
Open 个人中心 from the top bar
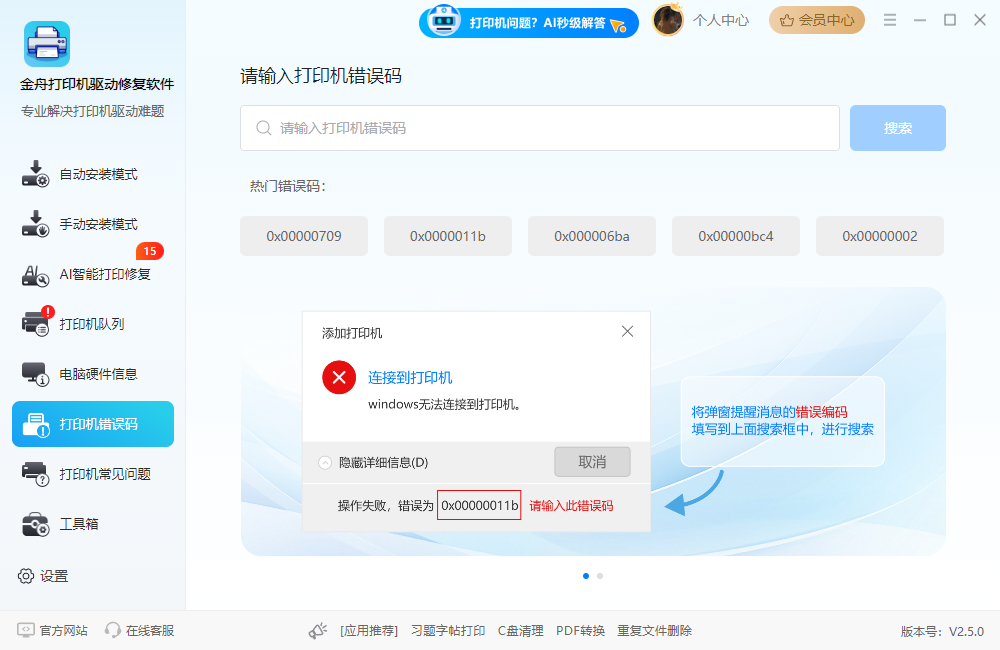[723, 20]
